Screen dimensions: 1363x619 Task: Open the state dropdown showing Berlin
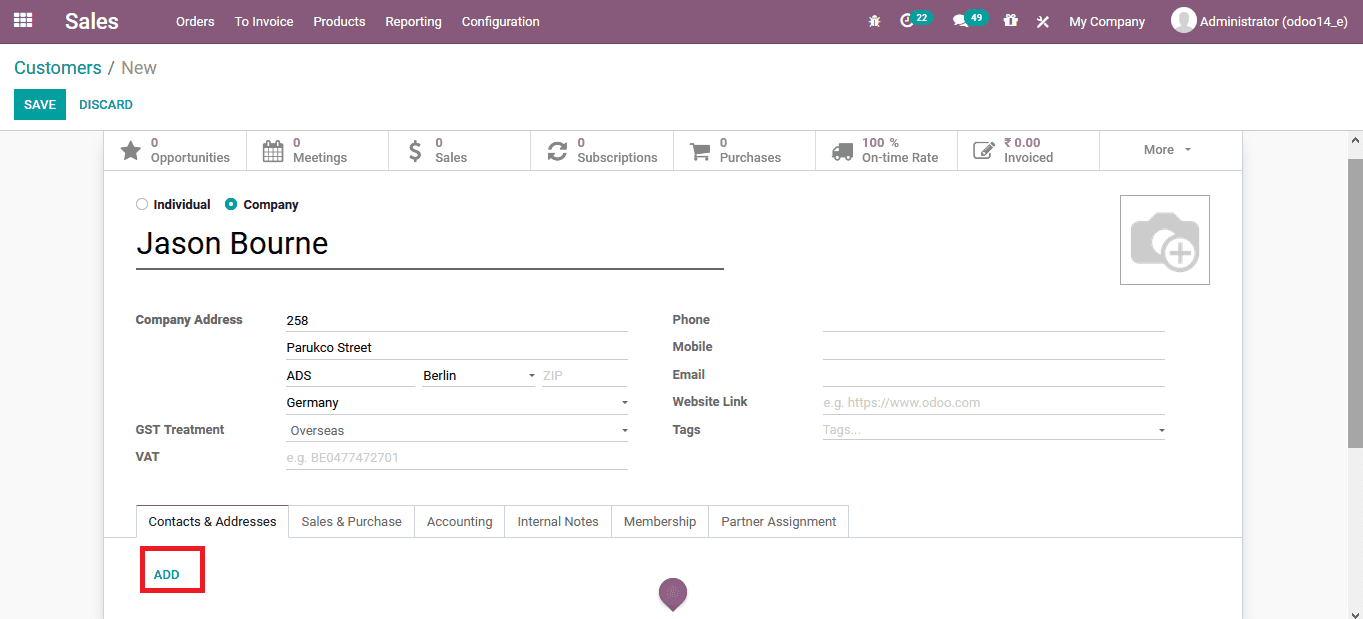click(479, 376)
